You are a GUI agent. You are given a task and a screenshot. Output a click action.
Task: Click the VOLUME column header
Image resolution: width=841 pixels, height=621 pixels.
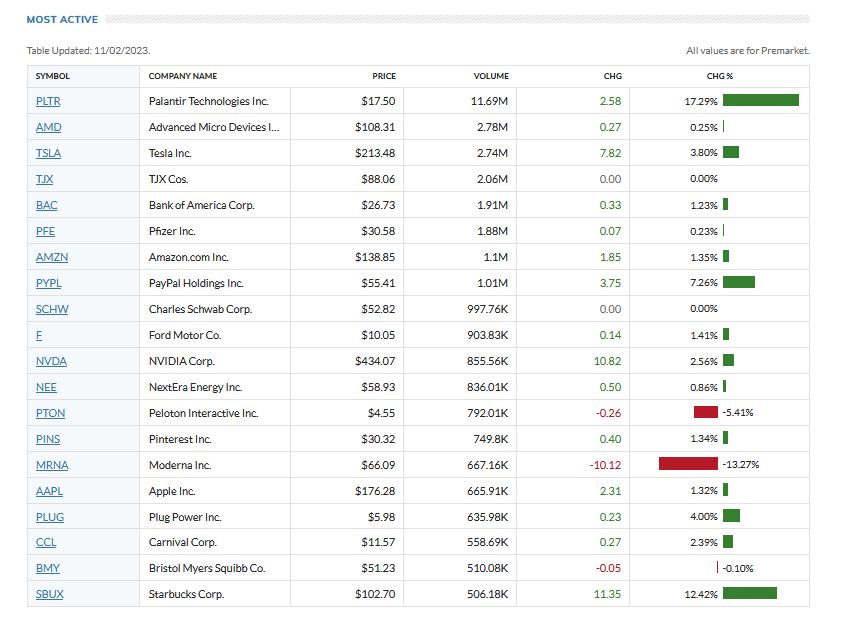491,76
